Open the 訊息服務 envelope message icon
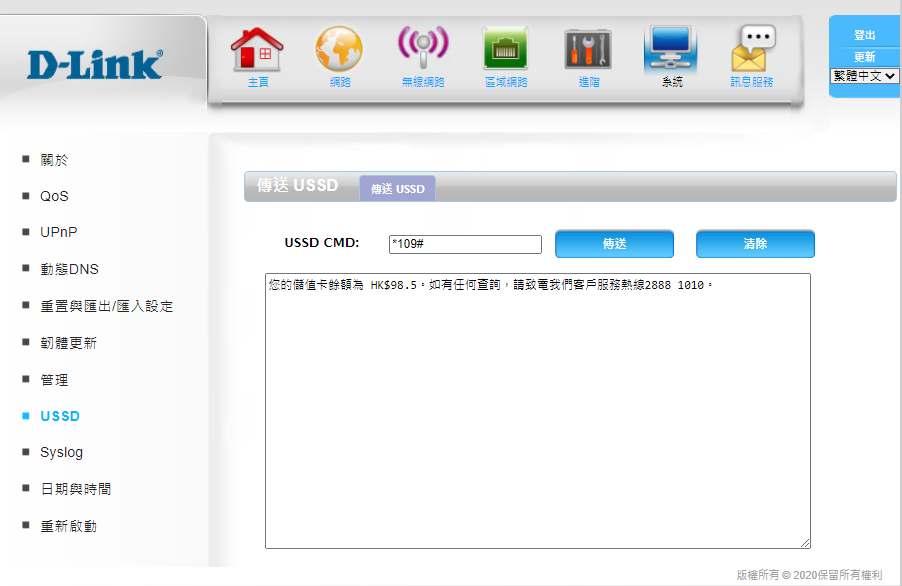 point(753,49)
